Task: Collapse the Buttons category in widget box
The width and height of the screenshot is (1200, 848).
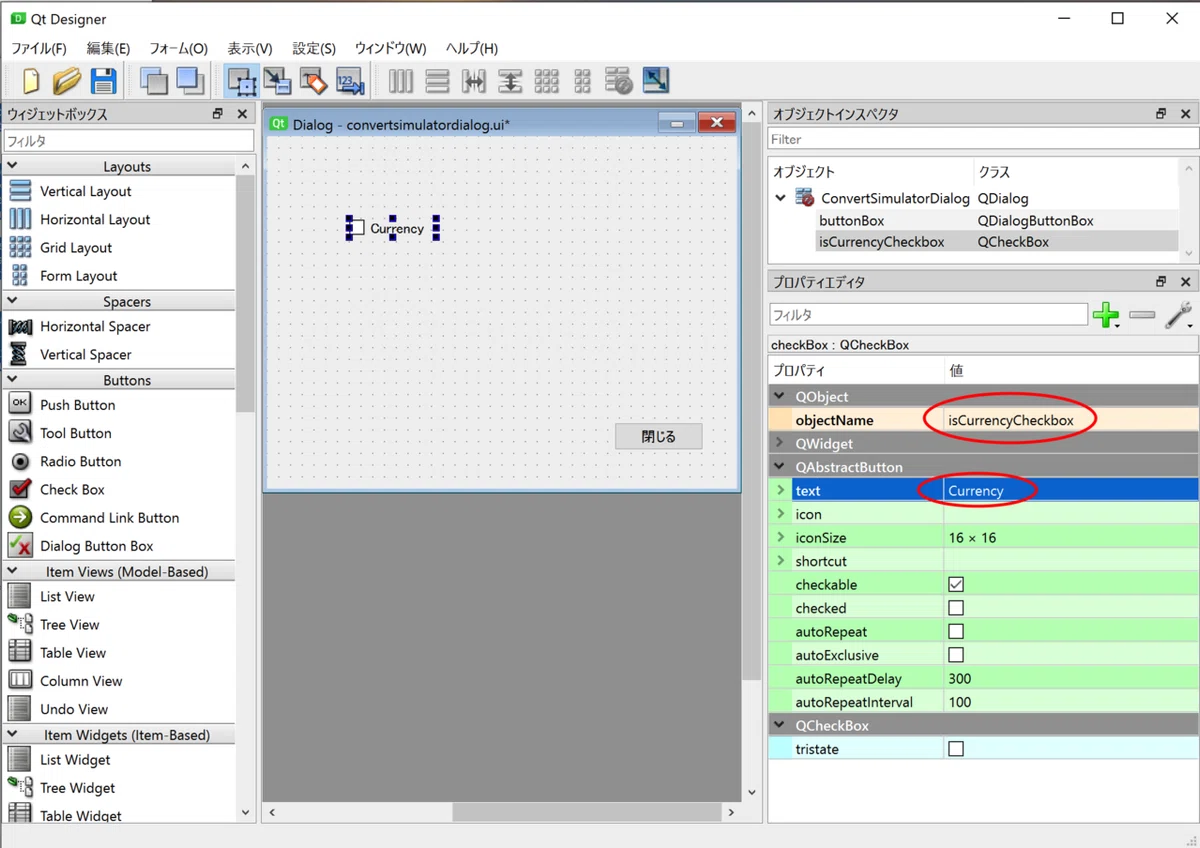Action: point(13,380)
